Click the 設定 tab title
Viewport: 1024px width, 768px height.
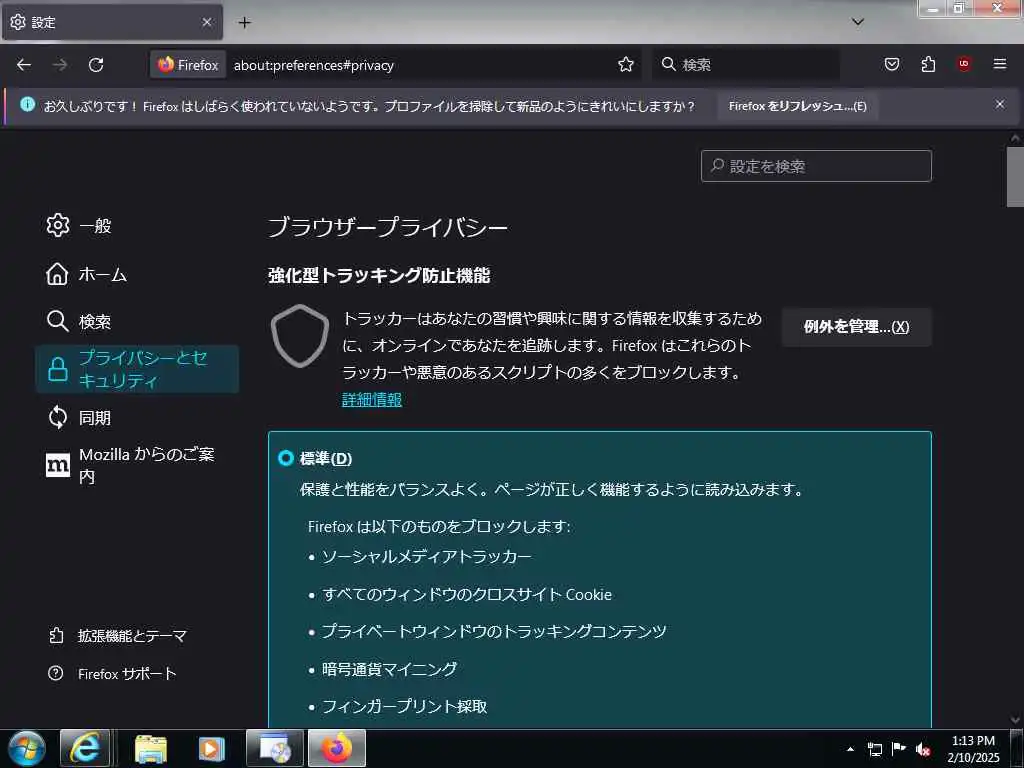click(43, 23)
